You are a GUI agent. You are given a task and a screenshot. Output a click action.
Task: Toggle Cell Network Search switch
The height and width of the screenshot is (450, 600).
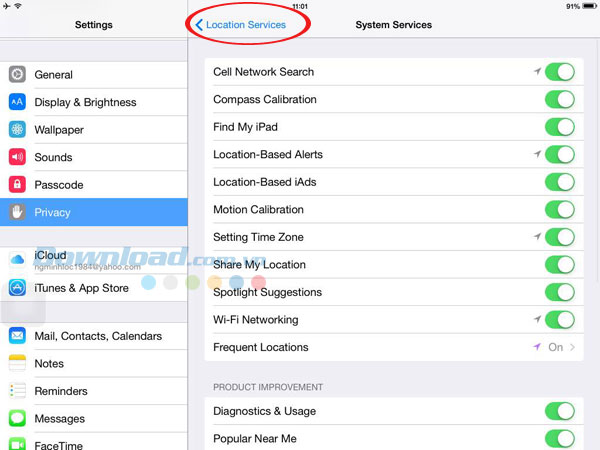(560, 72)
